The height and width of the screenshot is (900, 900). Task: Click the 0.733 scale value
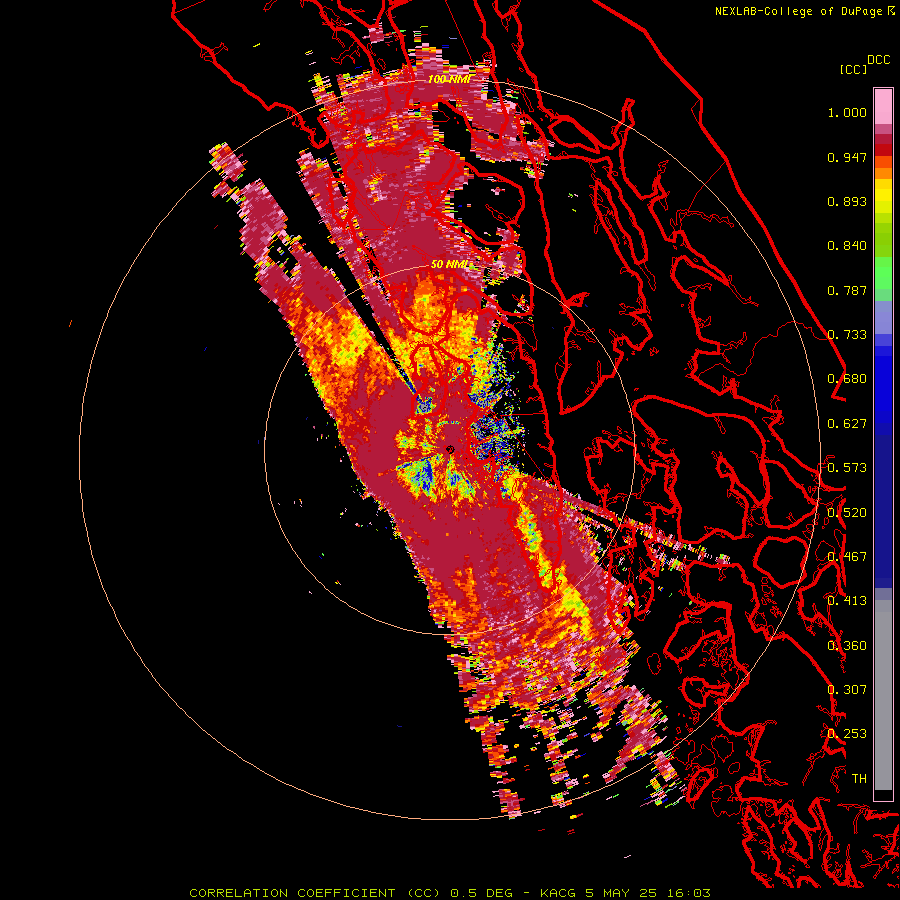847,335
